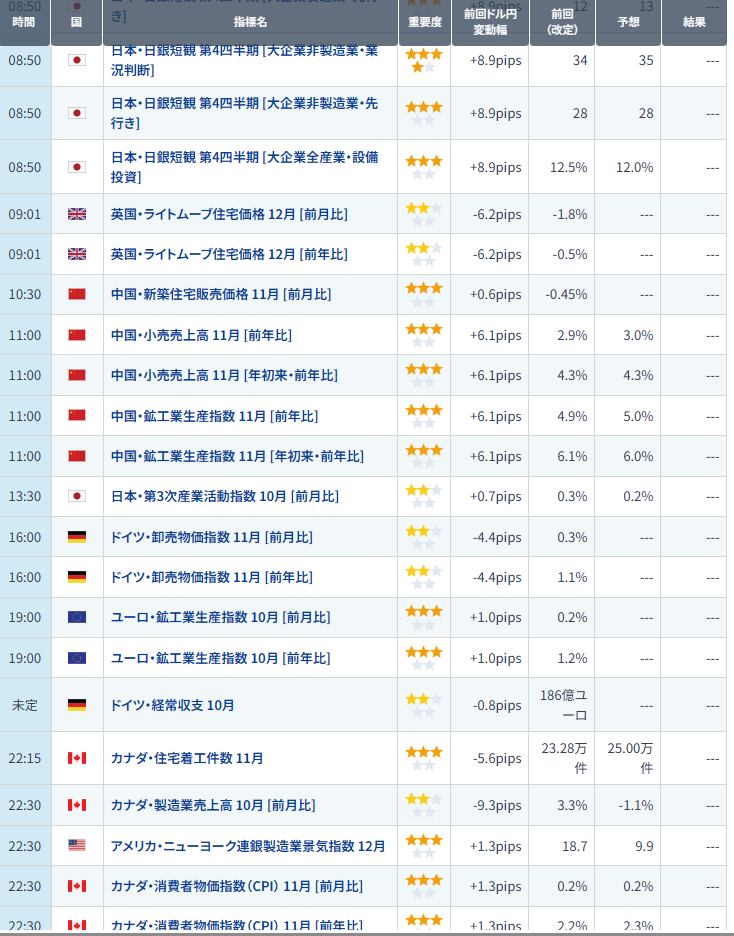The width and height of the screenshot is (734, 936).
Task: Click the star rating for カナダ・住宅着工件数
Action: 423,758
